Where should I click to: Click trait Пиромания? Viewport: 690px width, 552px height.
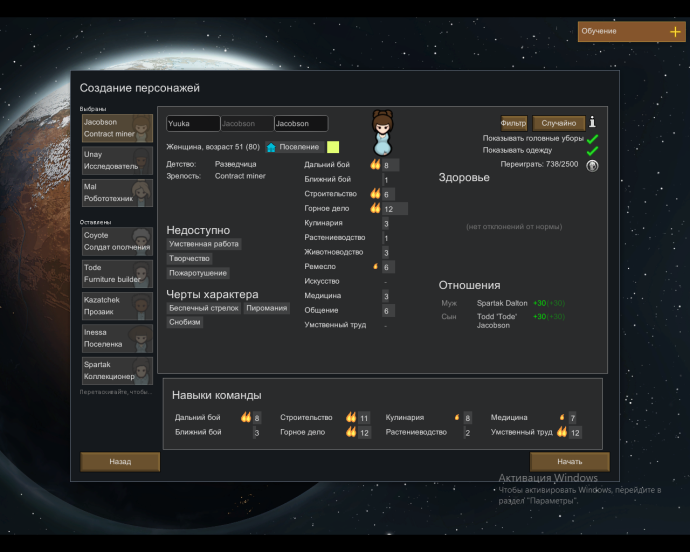click(x=267, y=308)
